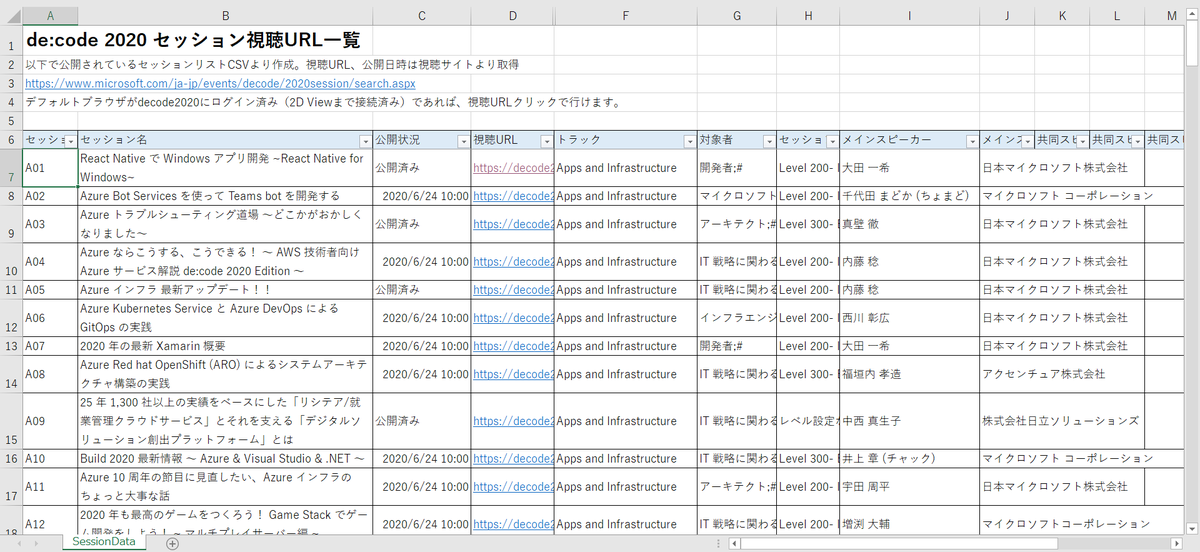Select row 15 header

pos(11,420)
